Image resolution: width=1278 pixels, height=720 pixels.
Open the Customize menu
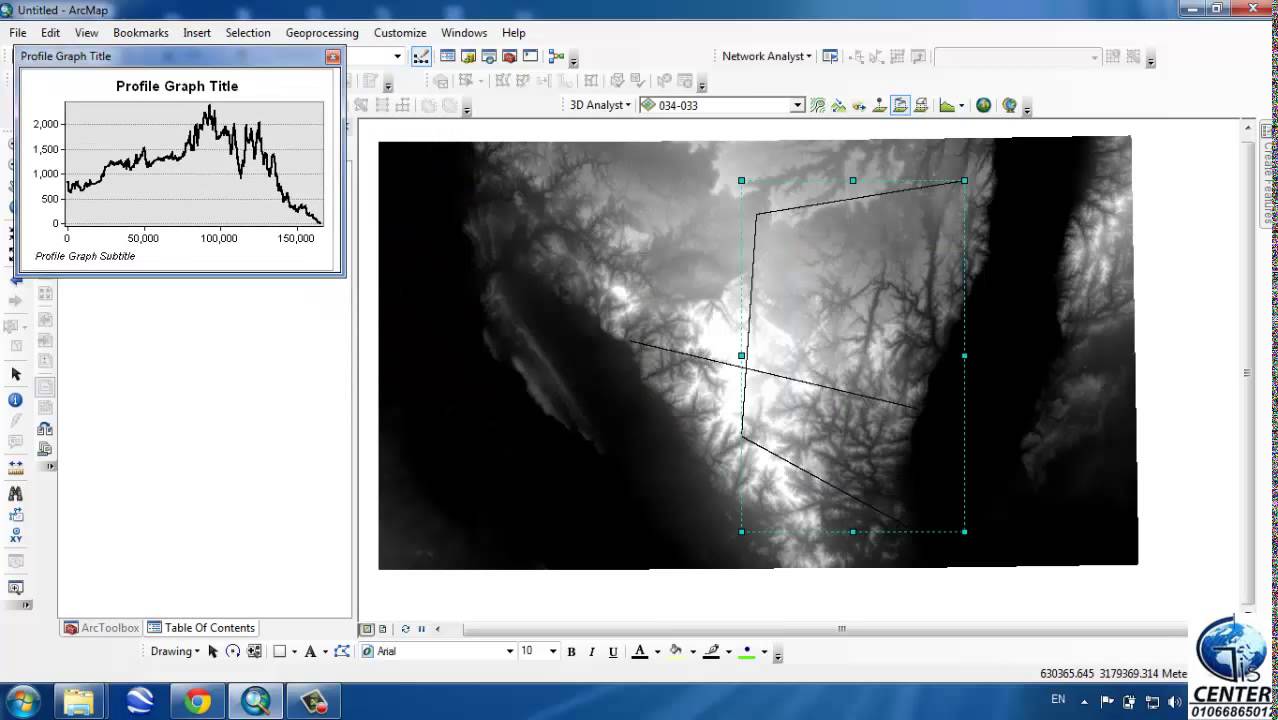pyautogui.click(x=400, y=33)
